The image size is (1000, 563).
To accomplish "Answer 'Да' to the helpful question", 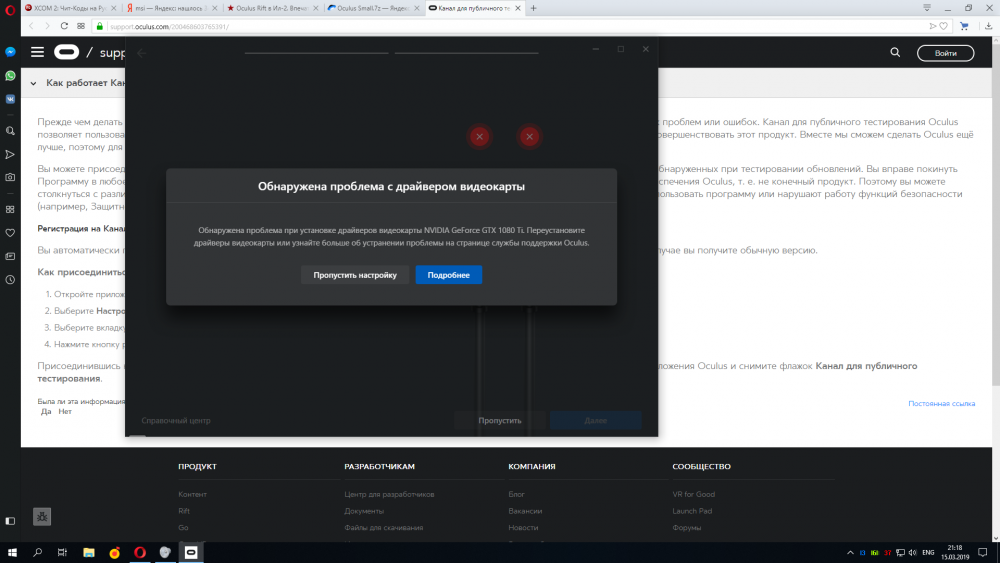I will (46, 412).
